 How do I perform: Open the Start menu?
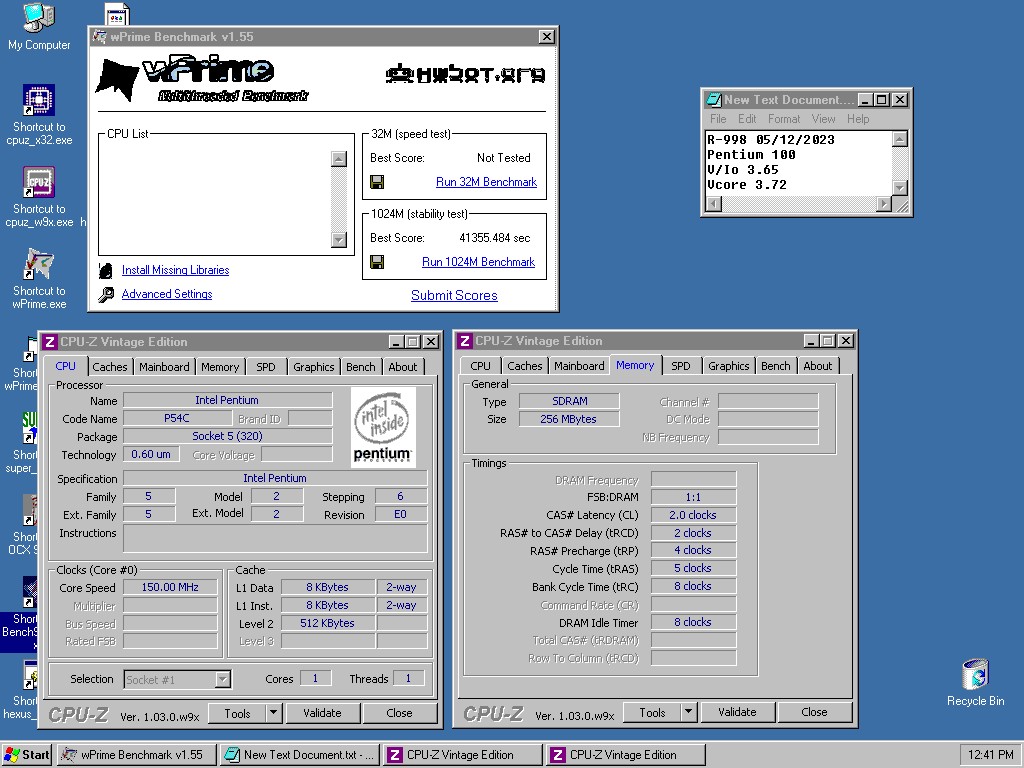[27, 755]
